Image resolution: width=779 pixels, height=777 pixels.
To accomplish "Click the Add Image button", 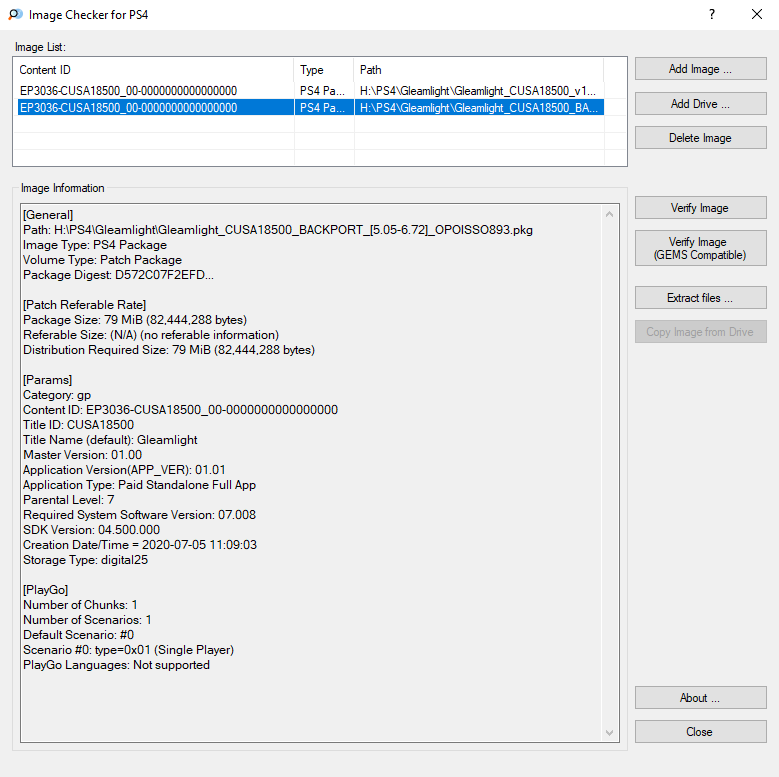I will pyautogui.click(x=701, y=69).
